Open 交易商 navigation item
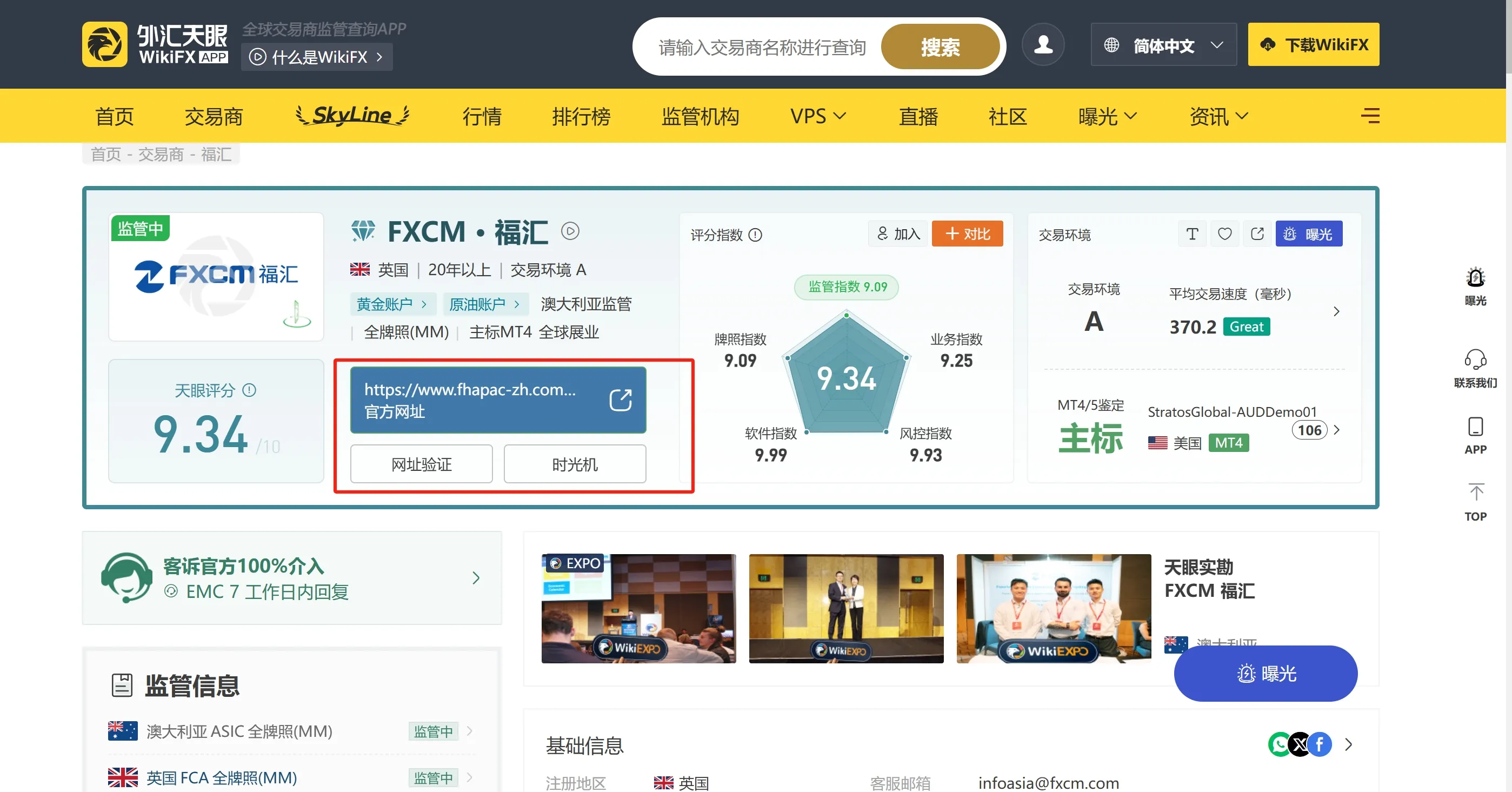Viewport: 1512px width, 792px height. point(213,116)
